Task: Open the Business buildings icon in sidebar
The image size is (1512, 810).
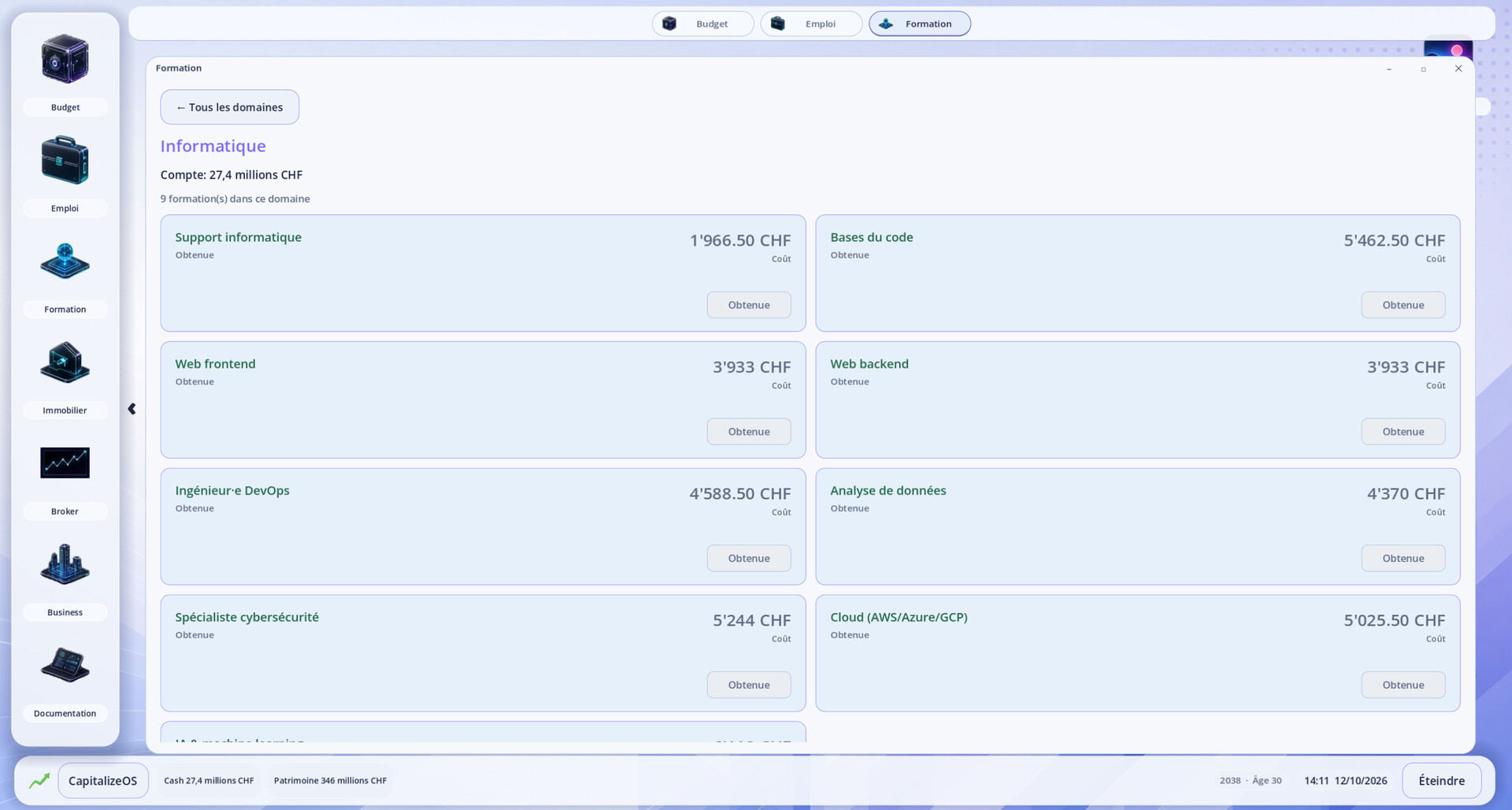Action: 65,563
